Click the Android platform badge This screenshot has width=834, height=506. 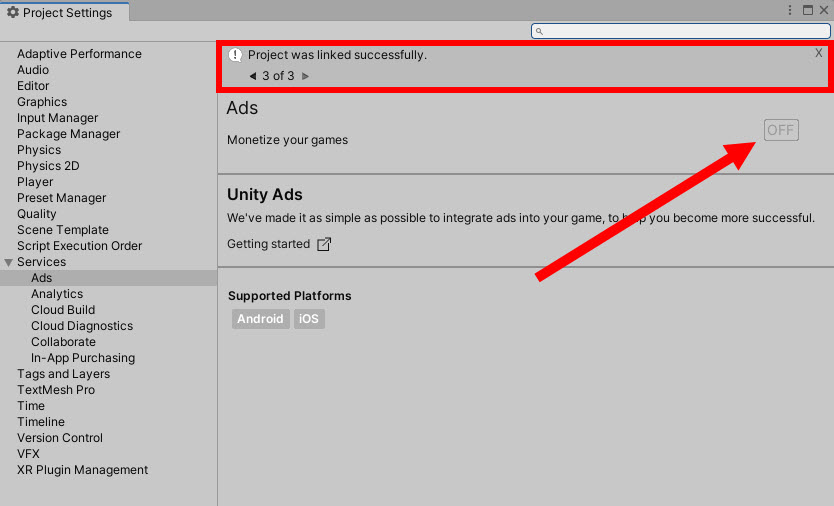pyautogui.click(x=260, y=319)
